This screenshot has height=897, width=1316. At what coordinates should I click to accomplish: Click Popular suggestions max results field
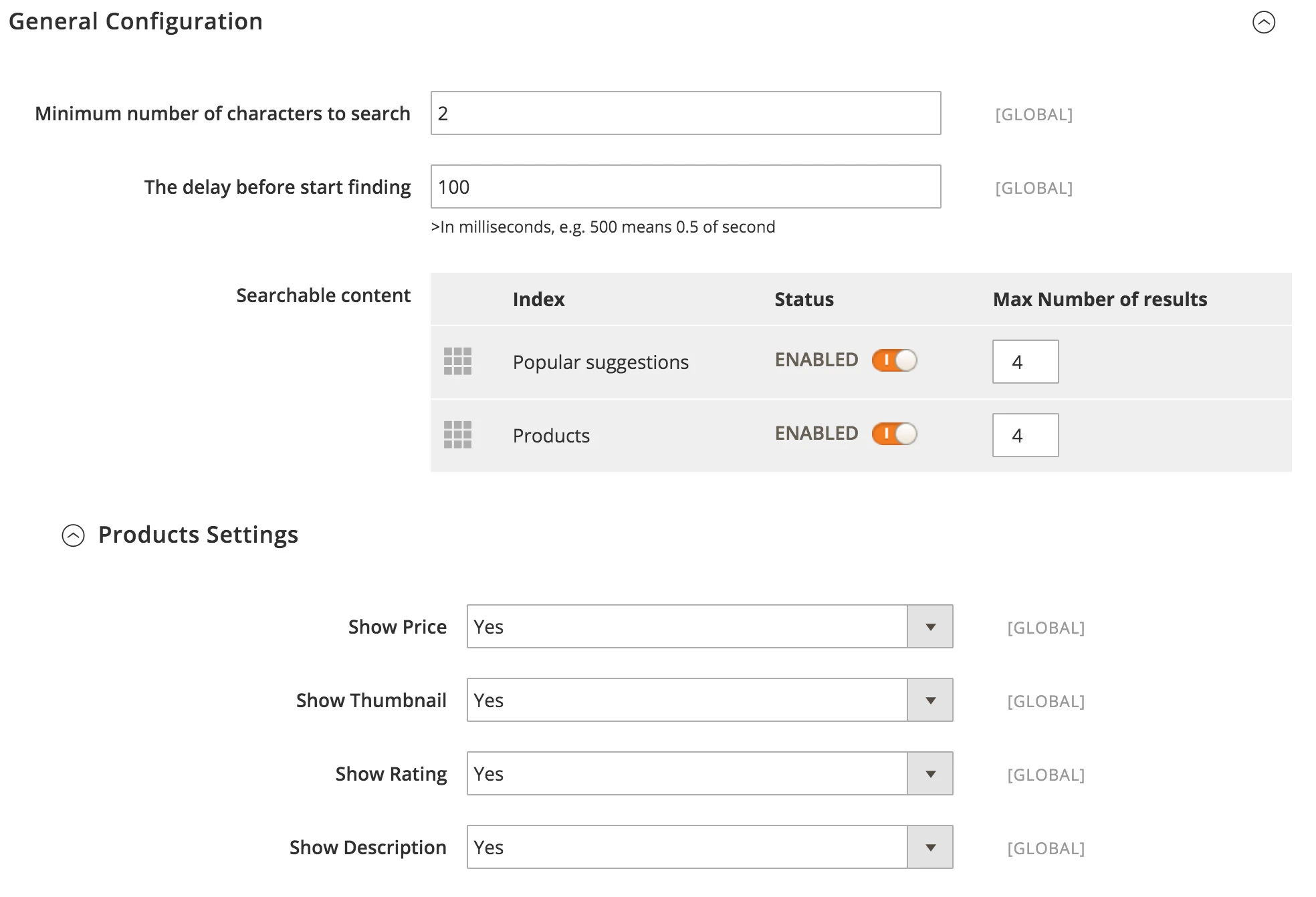[1025, 362]
